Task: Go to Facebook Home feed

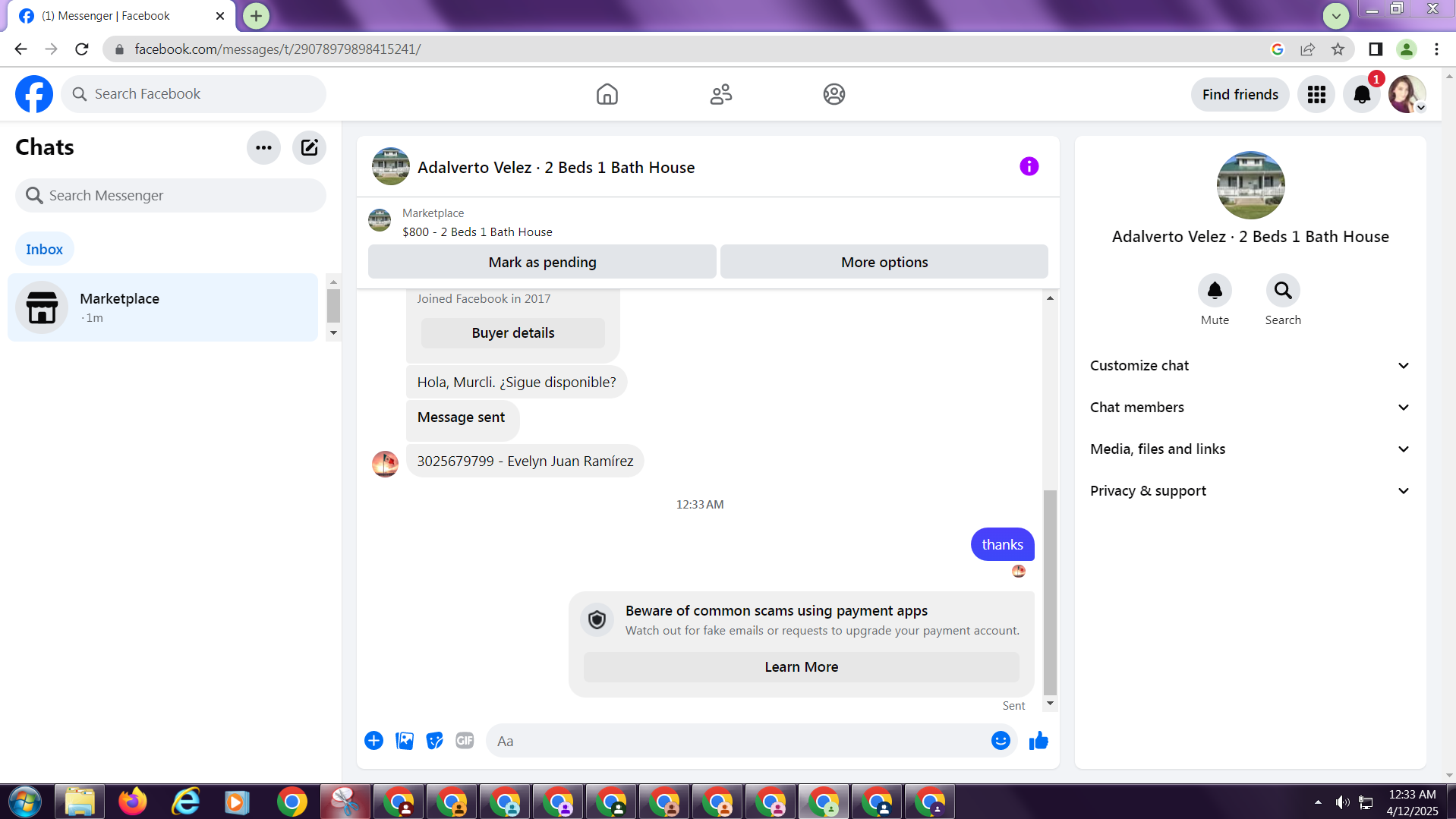Action: tap(607, 94)
